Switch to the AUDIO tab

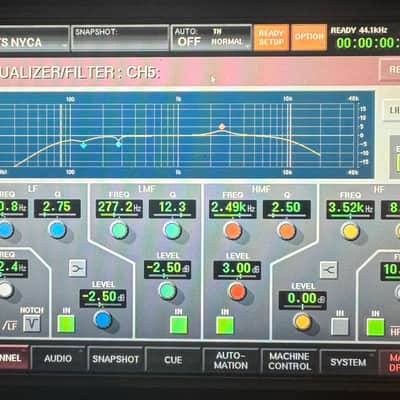coord(58,359)
